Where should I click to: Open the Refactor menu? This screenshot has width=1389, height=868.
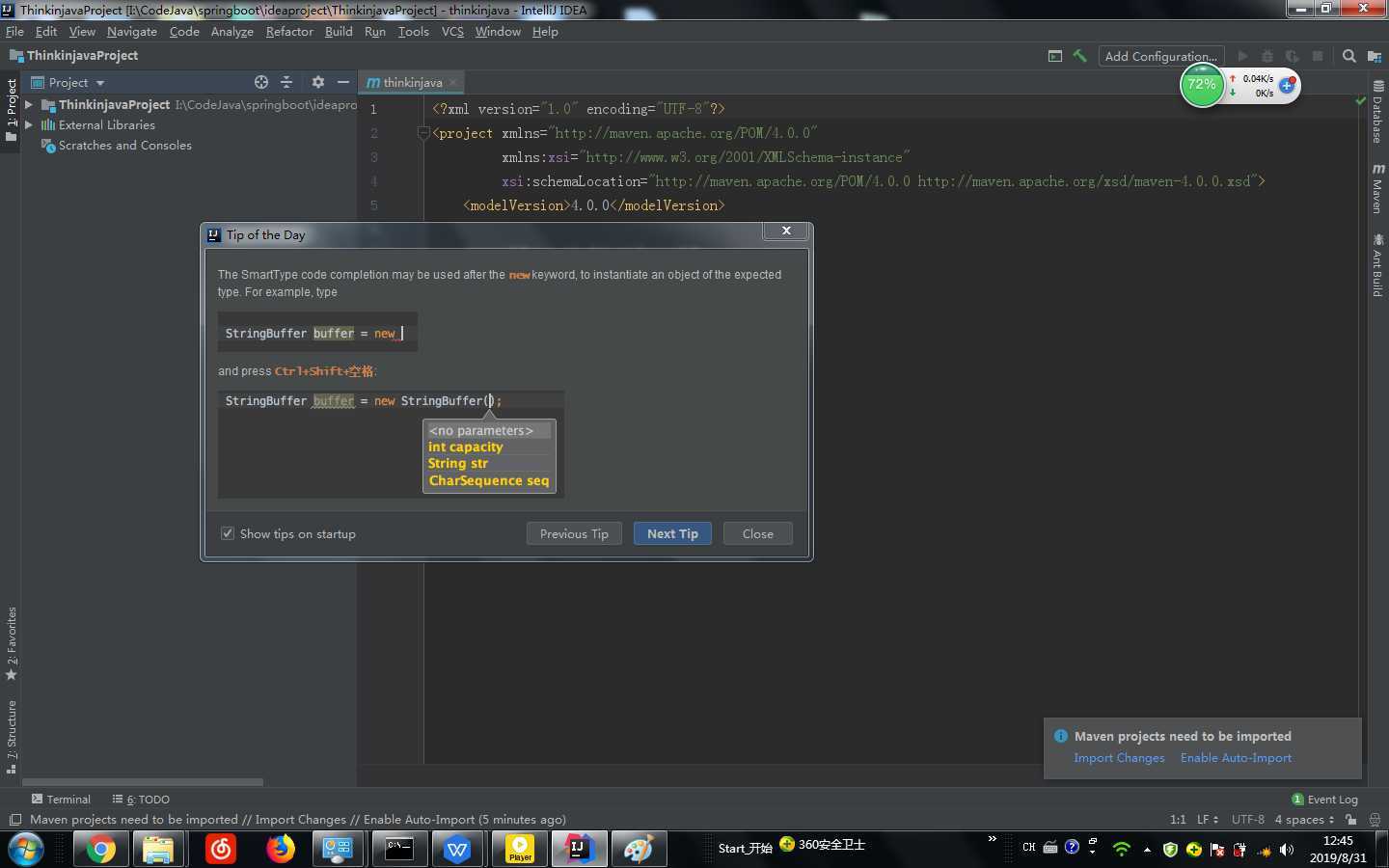pos(289,32)
